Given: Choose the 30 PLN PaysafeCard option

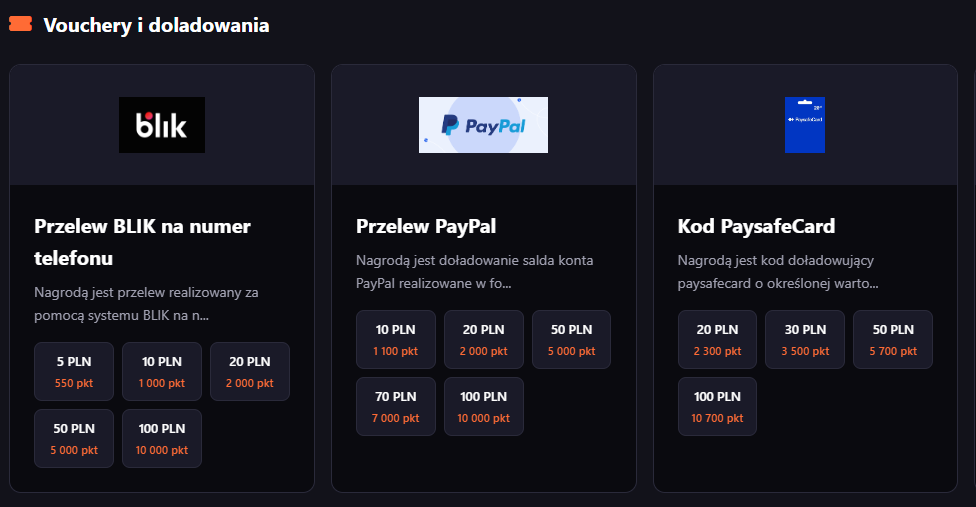Looking at the screenshot, I should (x=805, y=339).
